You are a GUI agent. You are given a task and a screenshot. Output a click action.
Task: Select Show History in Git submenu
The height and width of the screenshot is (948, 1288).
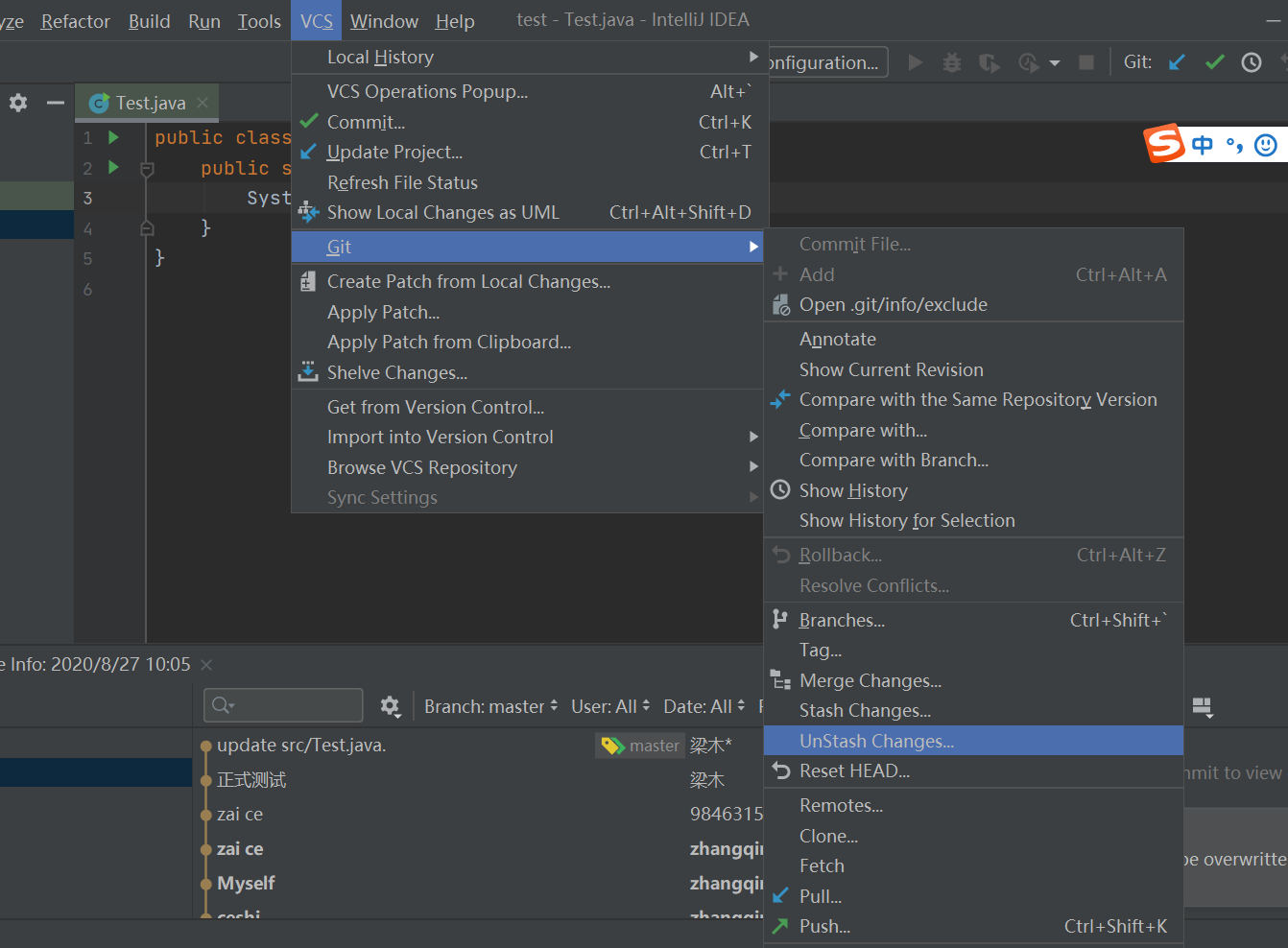(x=973, y=490)
